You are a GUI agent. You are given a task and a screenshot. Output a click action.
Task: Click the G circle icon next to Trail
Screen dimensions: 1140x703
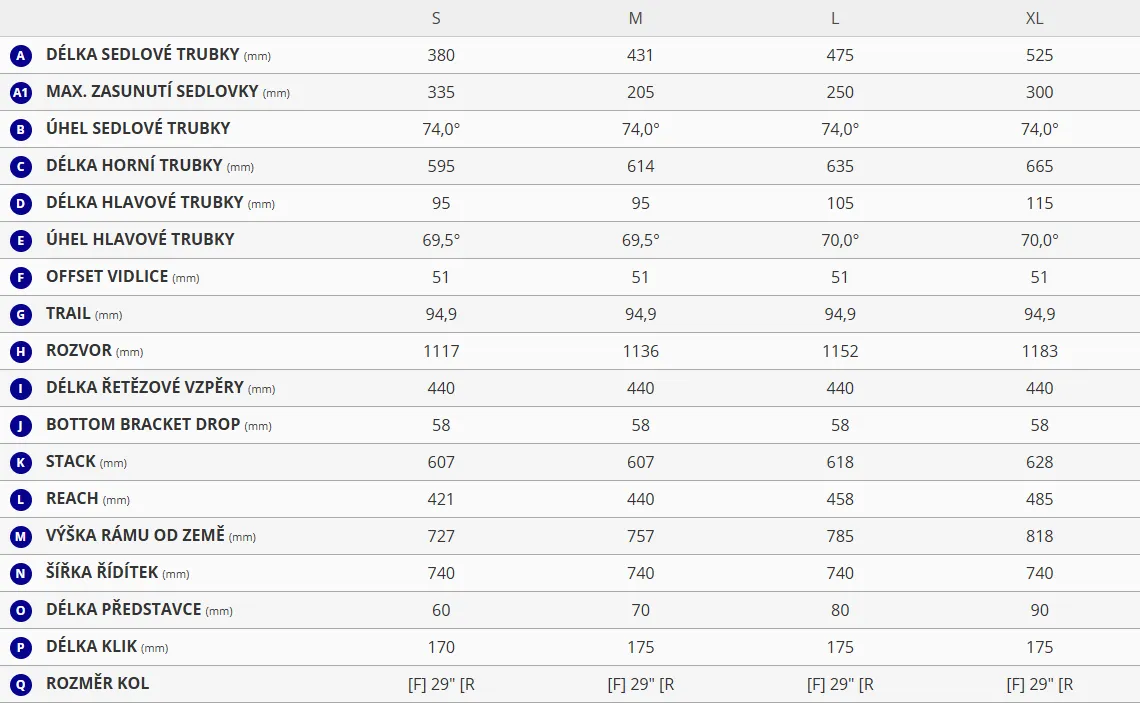click(21, 315)
